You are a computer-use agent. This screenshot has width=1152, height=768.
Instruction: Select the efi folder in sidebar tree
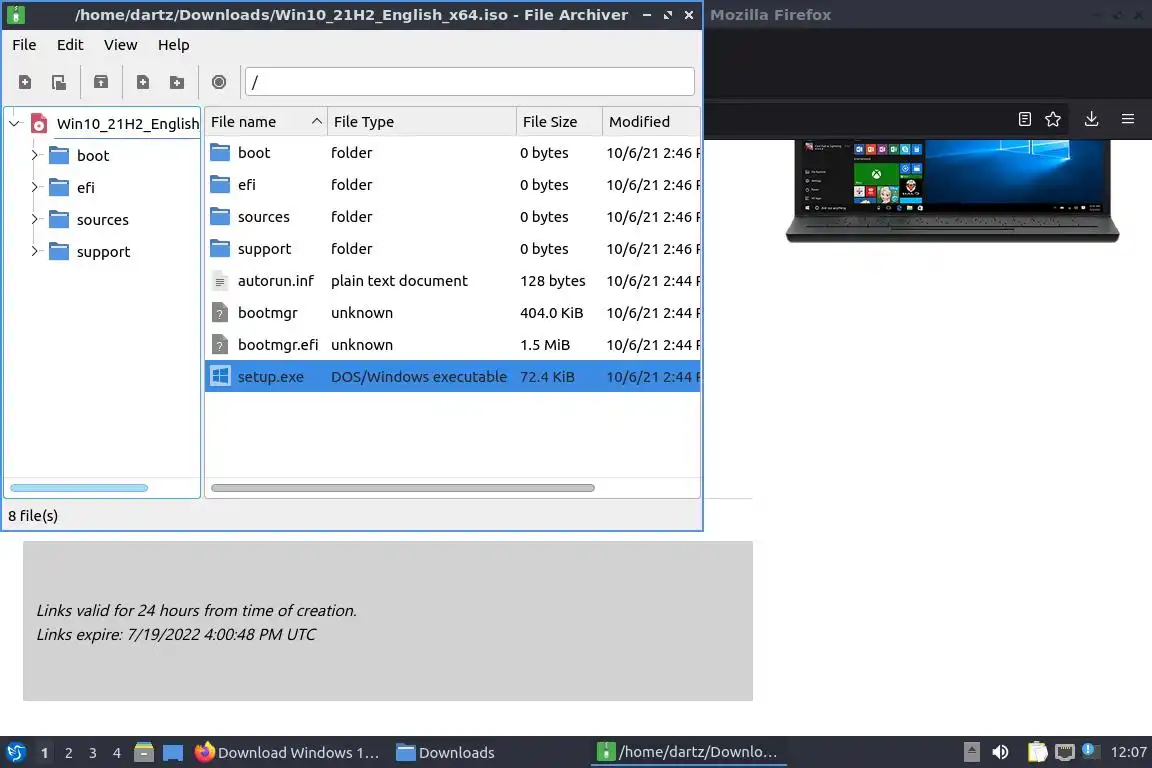(x=71, y=187)
